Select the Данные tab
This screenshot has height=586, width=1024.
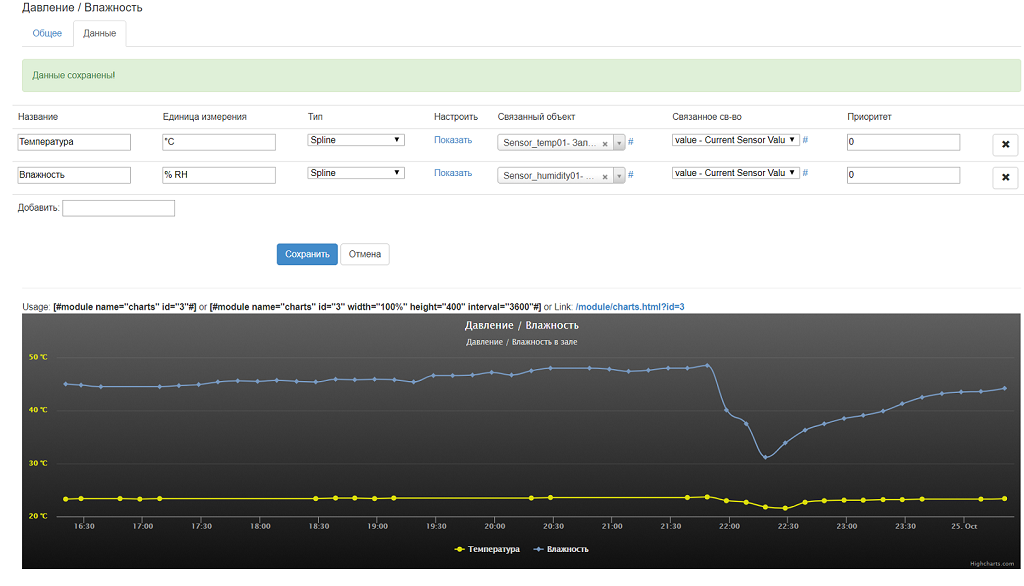[x=99, y=33]
